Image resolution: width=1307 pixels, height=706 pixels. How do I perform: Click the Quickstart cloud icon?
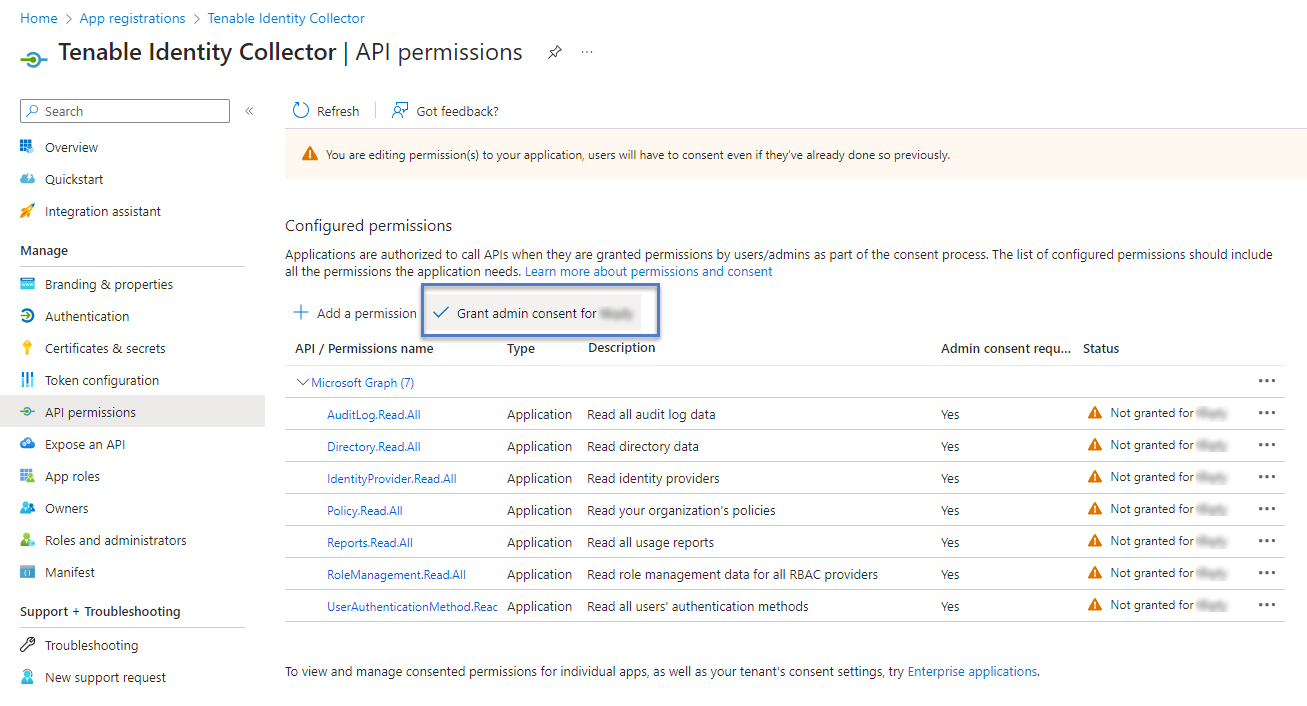27,179
